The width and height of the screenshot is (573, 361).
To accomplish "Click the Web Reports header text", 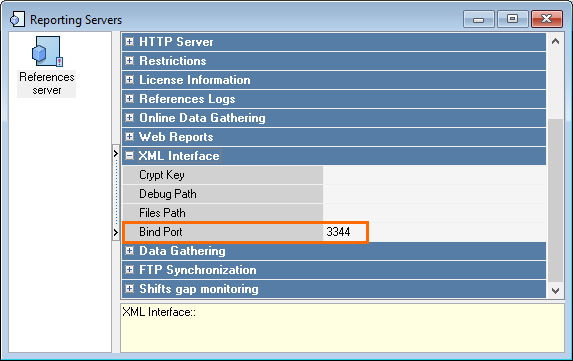I will 176,137.
